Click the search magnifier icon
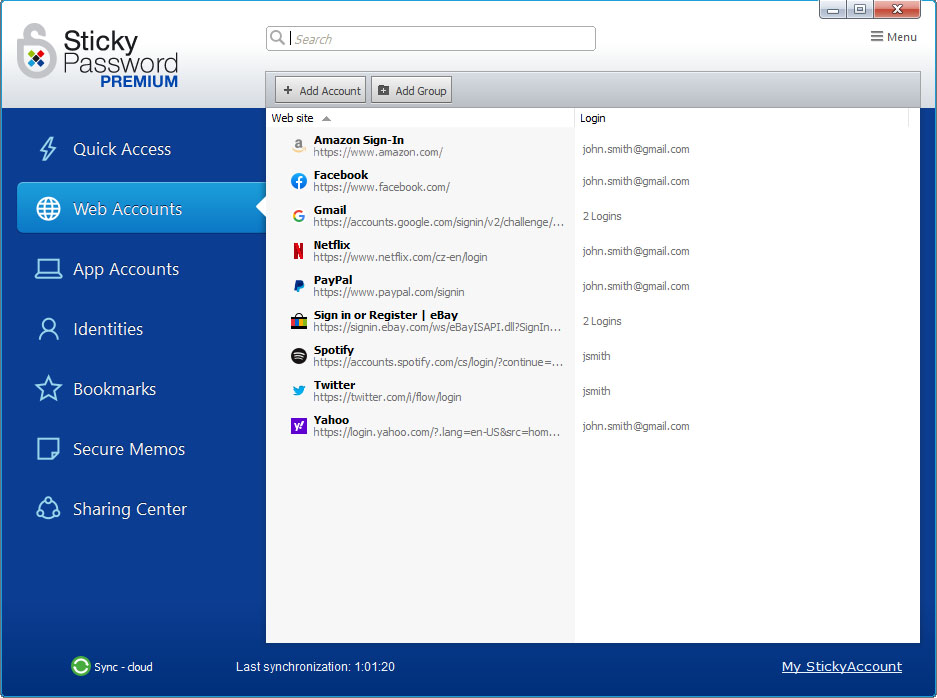The image size is (937, 698). pyautogui.click(x=277, y=38)
